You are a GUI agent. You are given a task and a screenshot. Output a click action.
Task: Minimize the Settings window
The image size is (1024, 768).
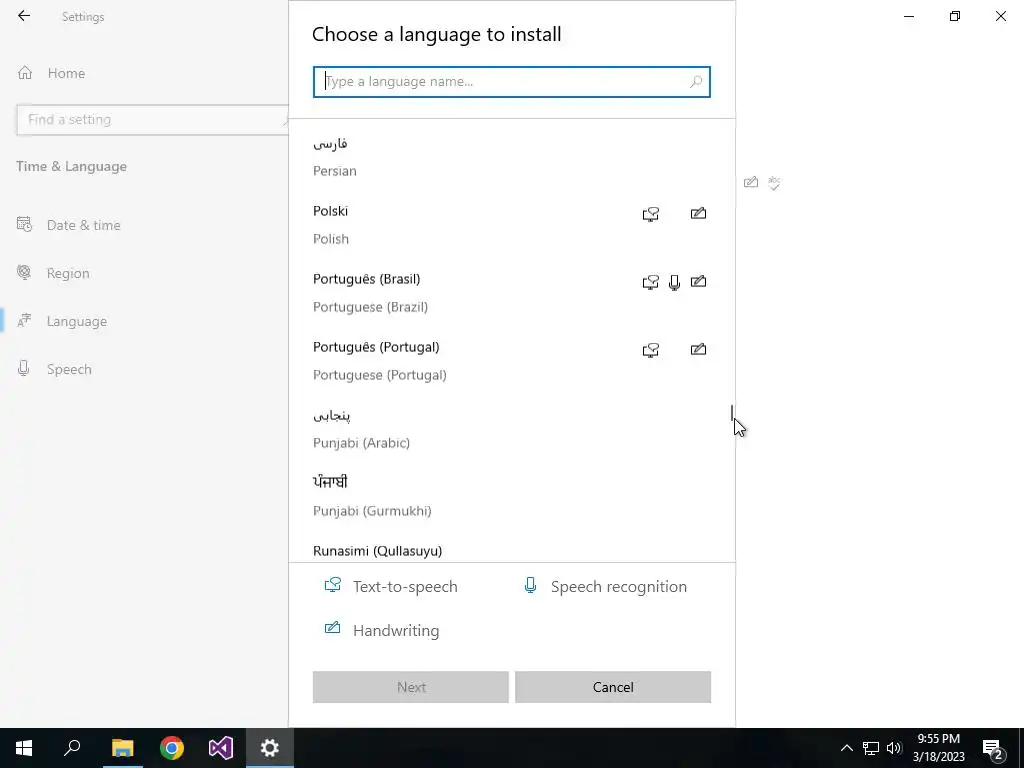pyautogui.click(x=909, y=16)
